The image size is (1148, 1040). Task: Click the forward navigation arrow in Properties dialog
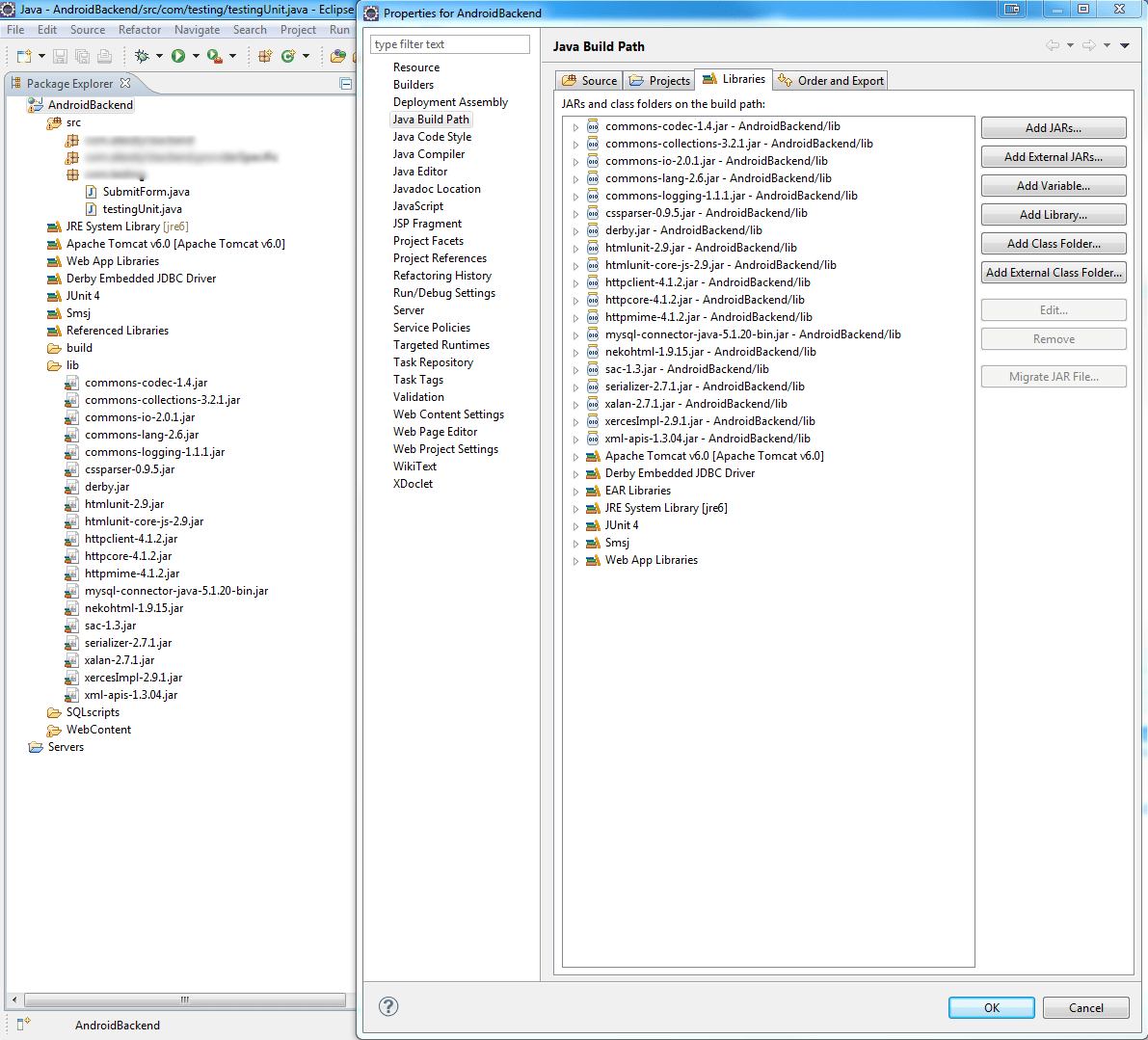click(x=1088, y=45)
